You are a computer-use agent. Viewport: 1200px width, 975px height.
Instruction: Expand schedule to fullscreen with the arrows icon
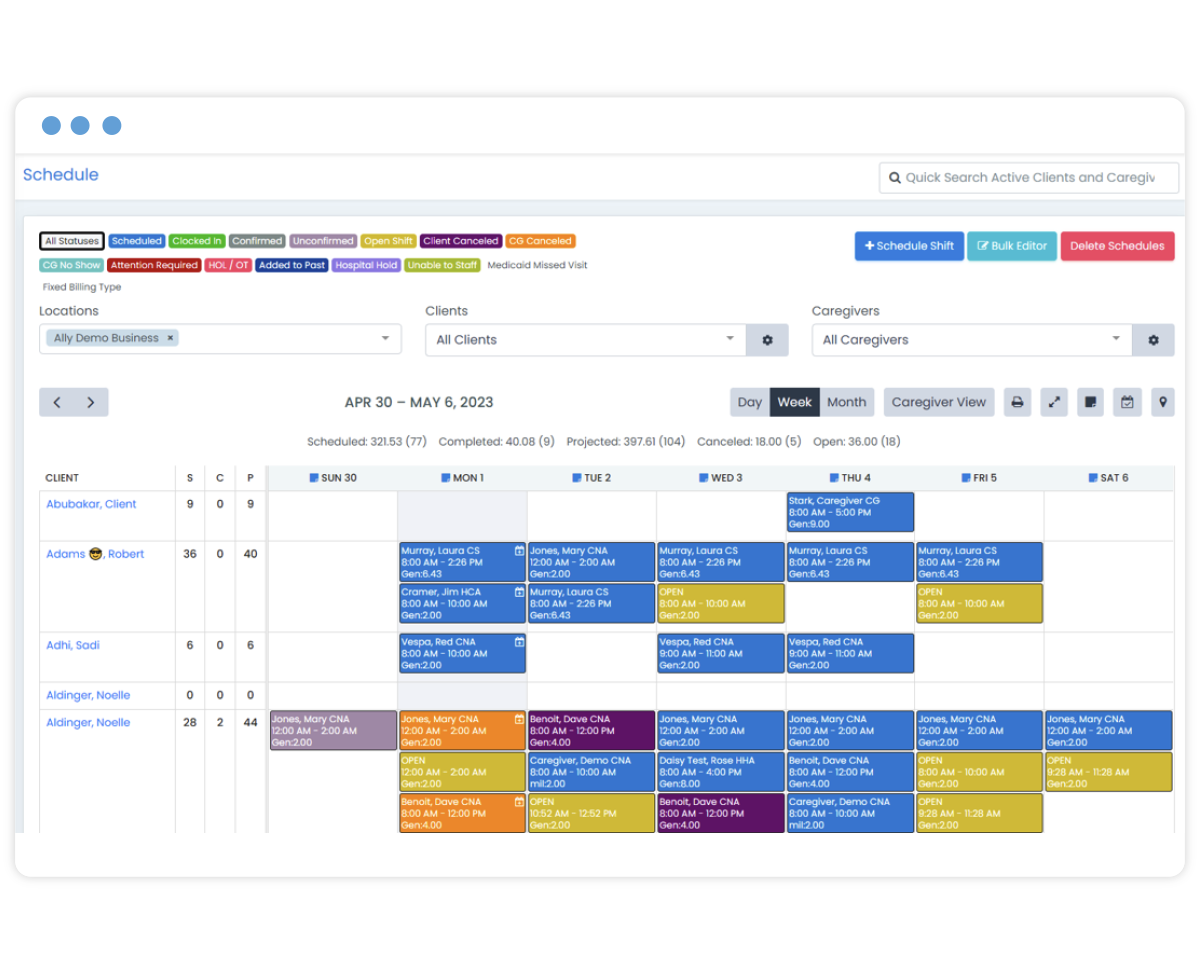click(1054, 402)
